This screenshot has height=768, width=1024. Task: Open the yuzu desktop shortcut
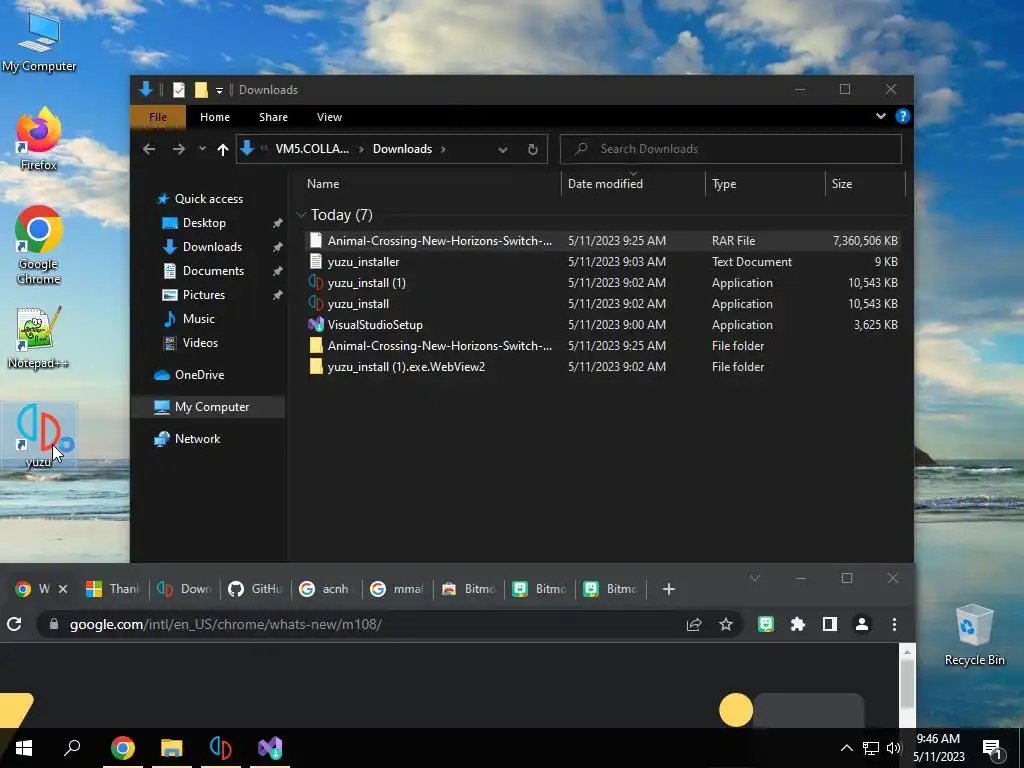click(x=38, y=436)
